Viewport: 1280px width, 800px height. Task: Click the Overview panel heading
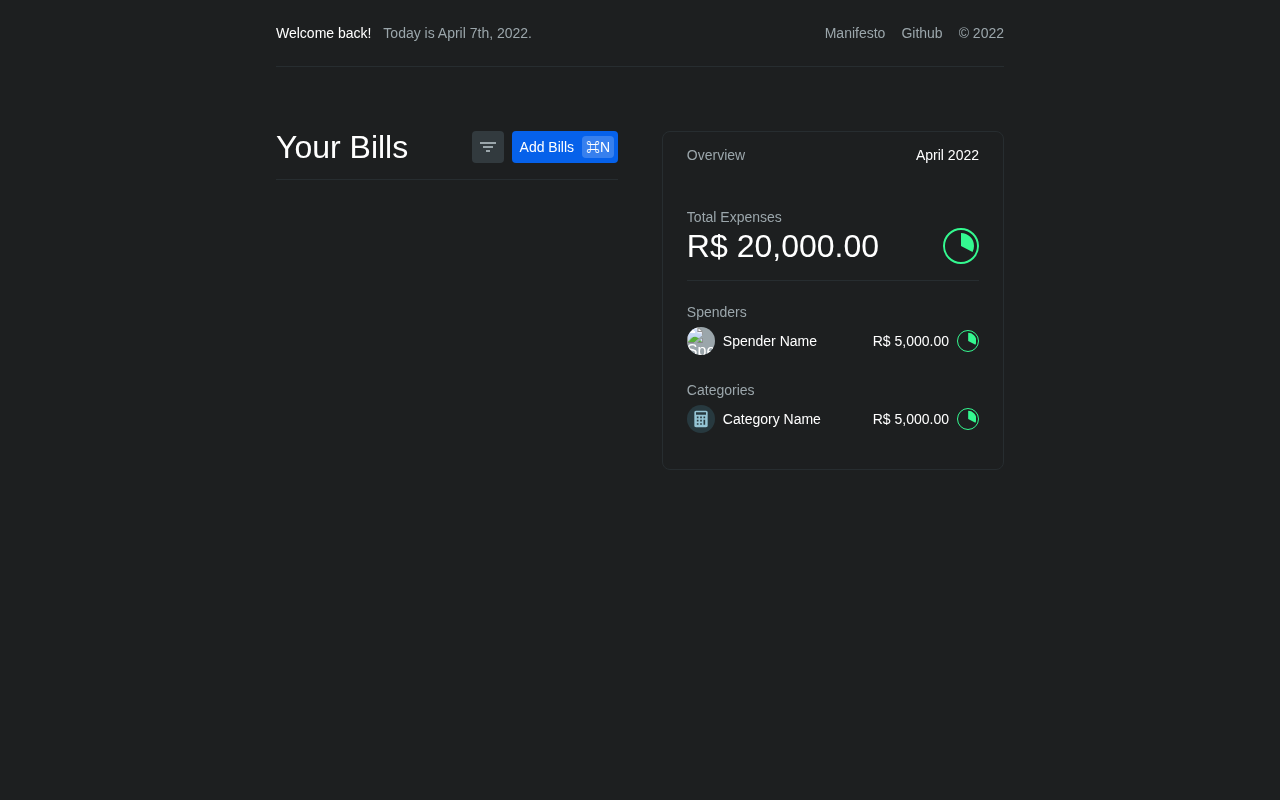716,155
